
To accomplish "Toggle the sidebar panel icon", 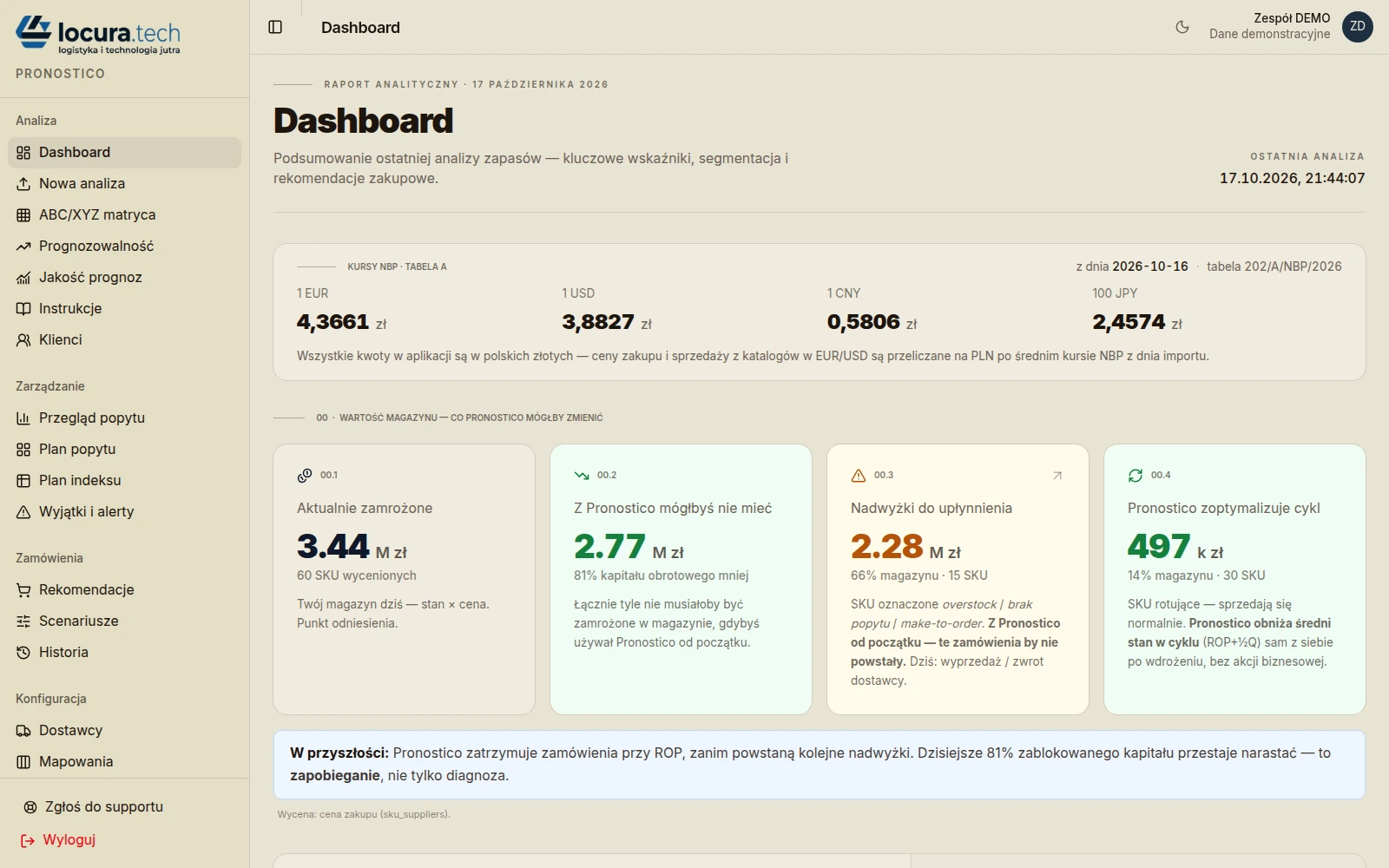I will point(275,27).
